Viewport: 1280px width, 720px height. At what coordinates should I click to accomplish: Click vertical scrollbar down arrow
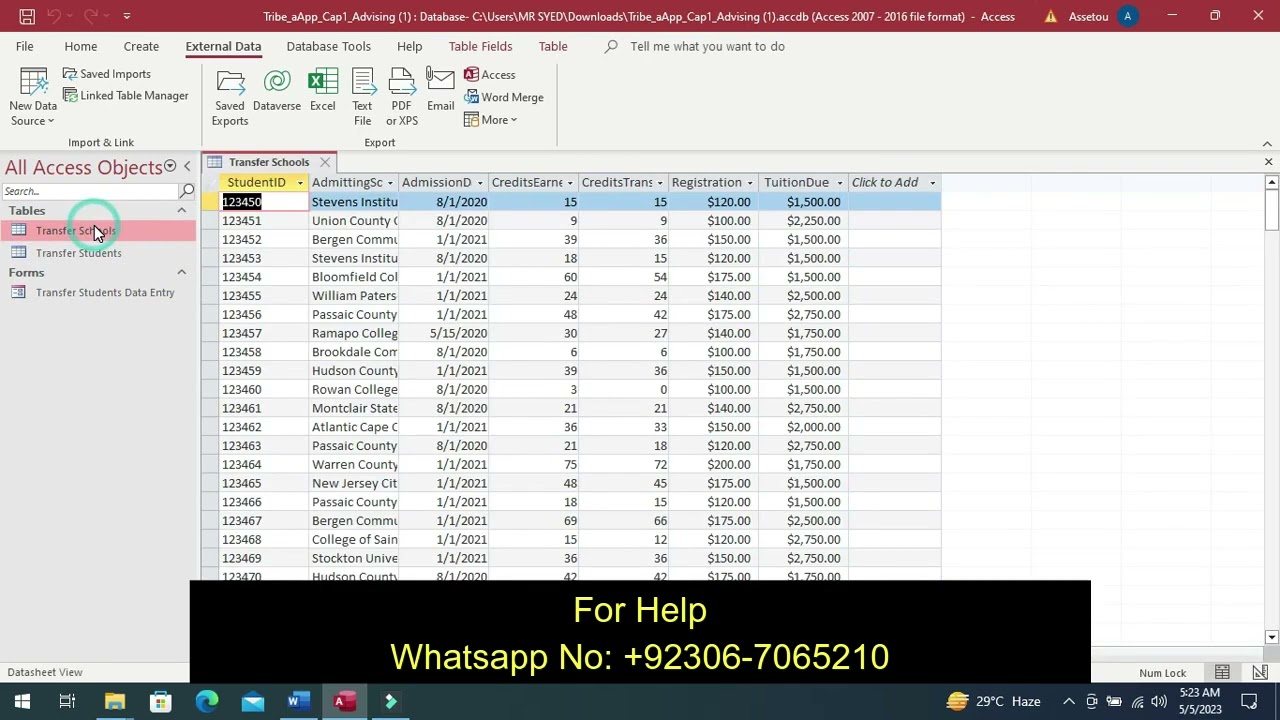coord(1271,637)
